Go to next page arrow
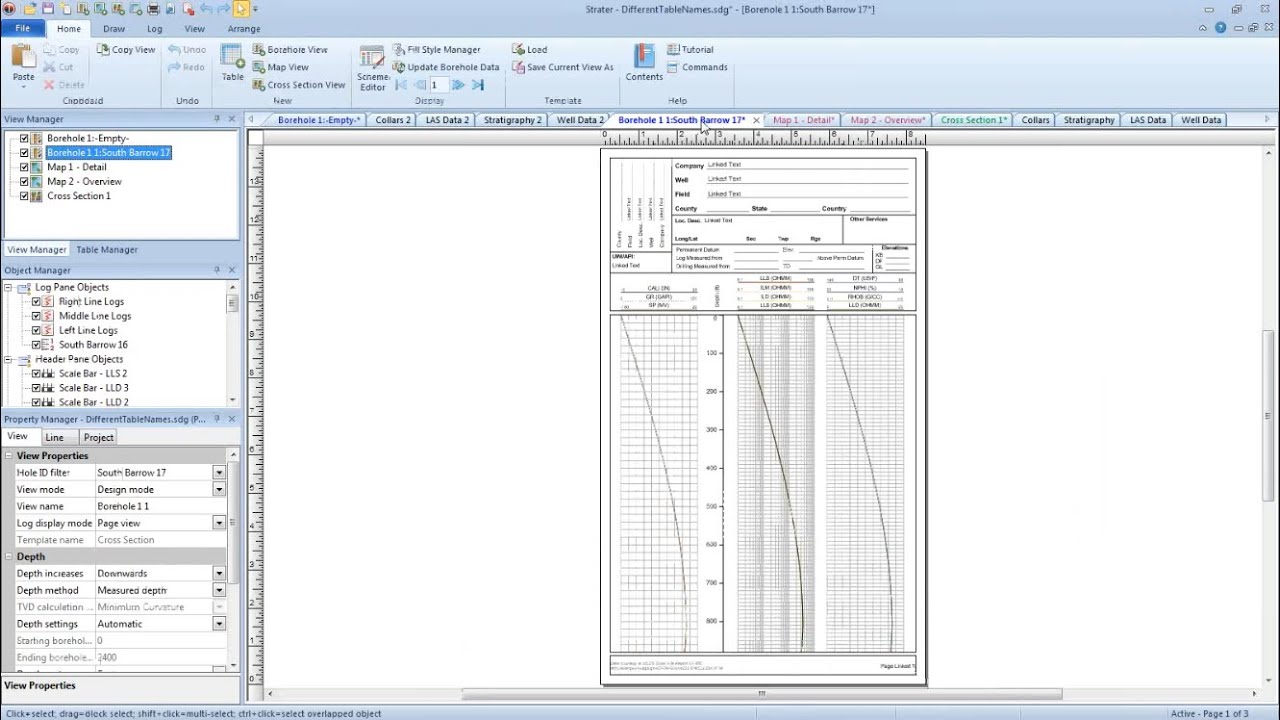Viewport: 1280px width, 720px height. pos(458,85)
